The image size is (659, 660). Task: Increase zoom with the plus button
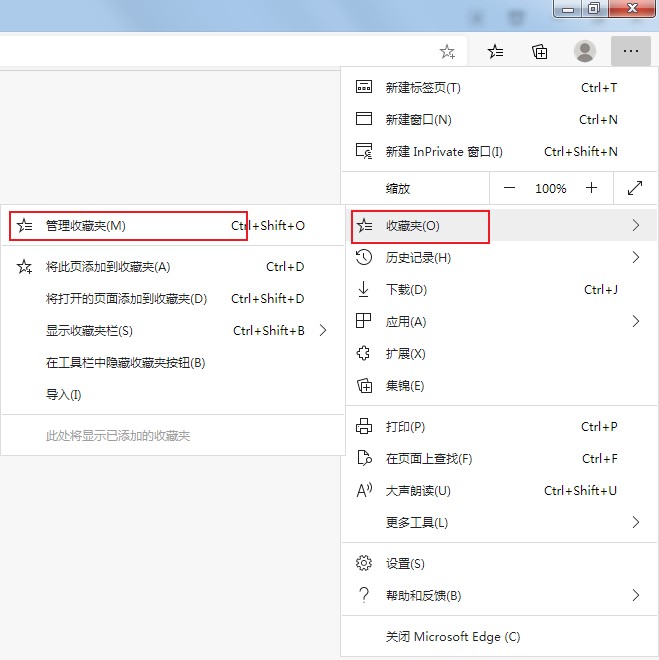click(x=591, y=188)
